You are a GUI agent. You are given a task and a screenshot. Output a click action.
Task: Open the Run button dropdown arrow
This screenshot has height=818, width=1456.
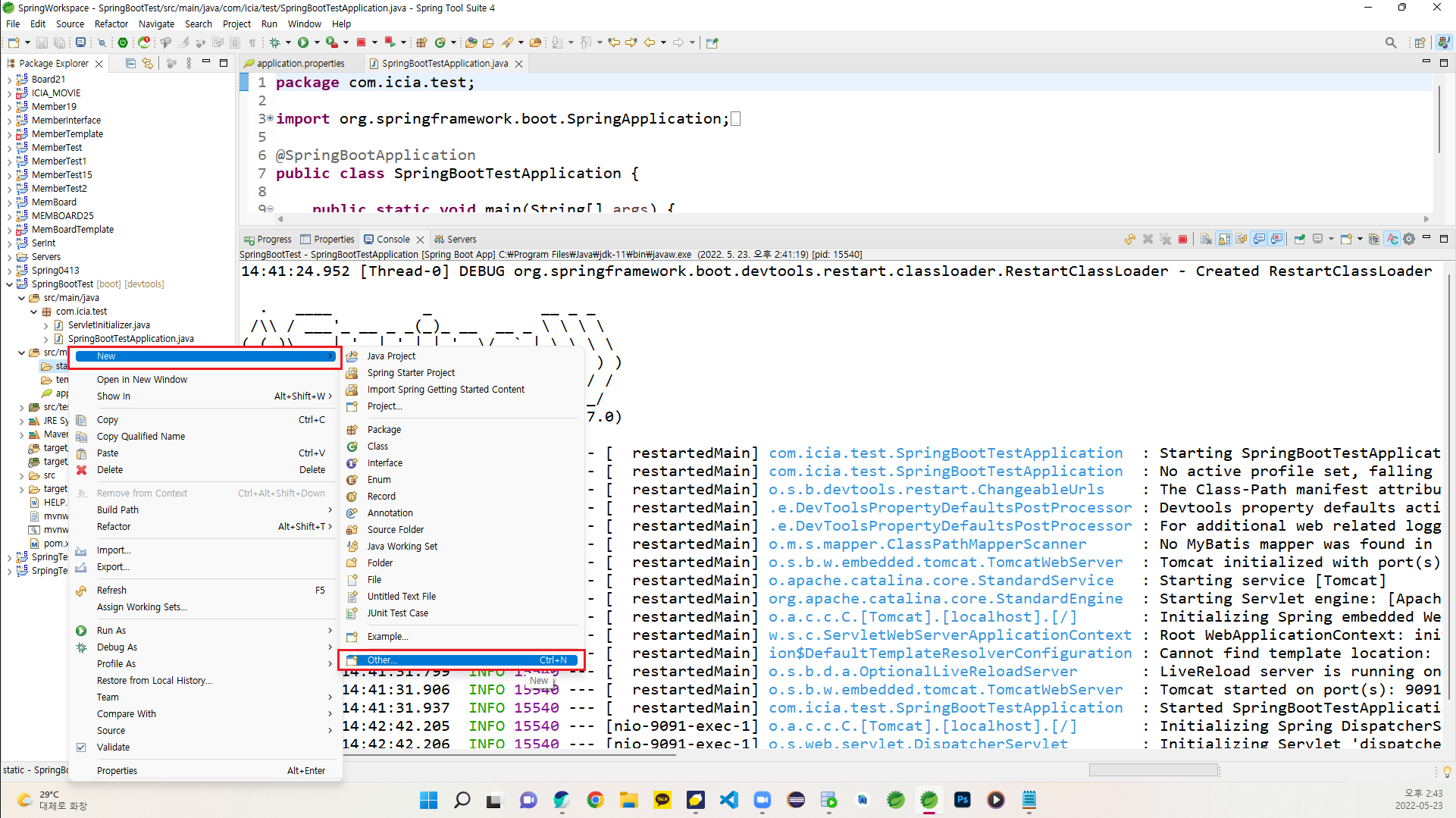(317, 43)
